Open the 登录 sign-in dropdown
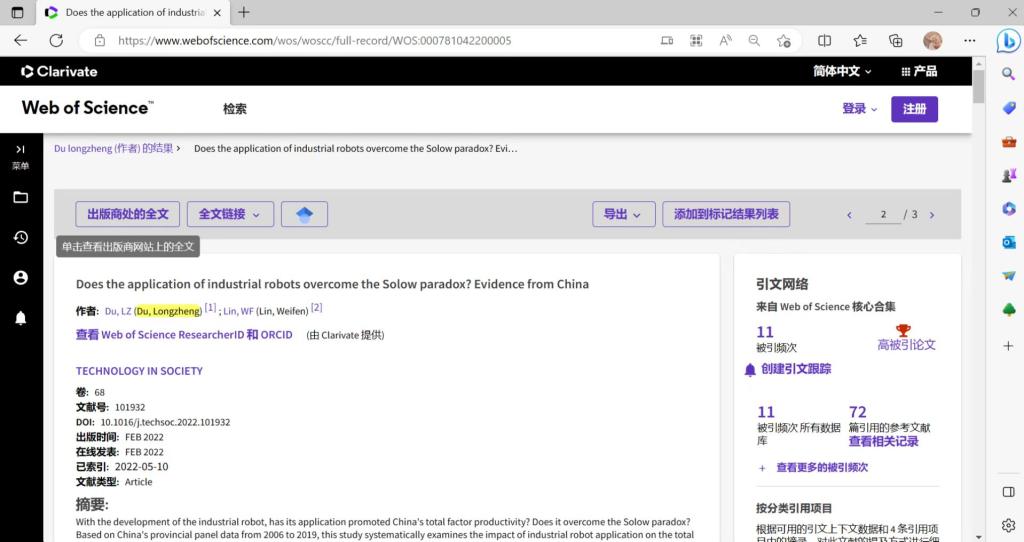Screen dimensions: 1024x542 click(x=859, y=109)
